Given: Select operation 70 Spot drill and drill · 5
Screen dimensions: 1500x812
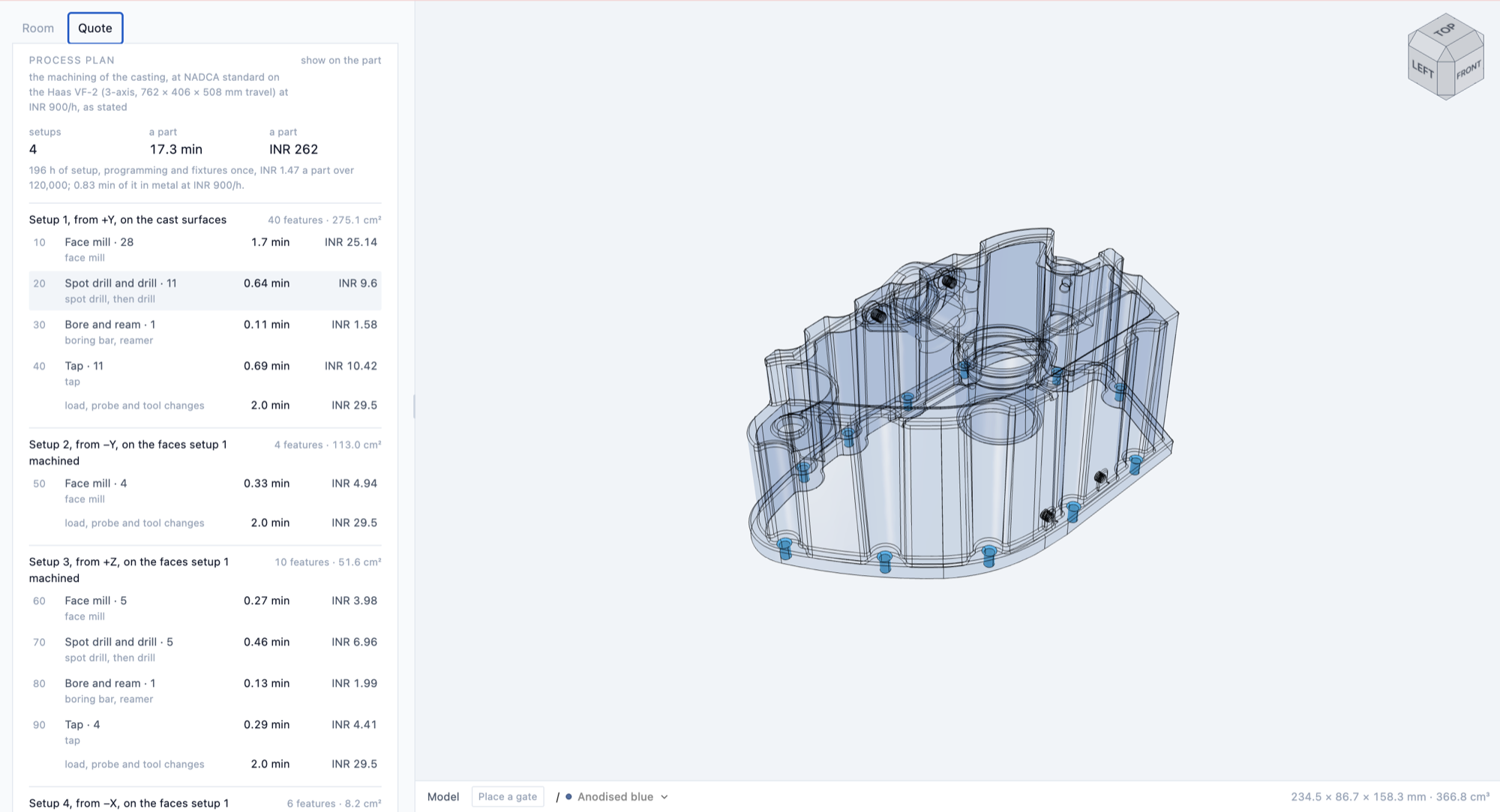Looking at the screenshot, I should tap(205, 649).
